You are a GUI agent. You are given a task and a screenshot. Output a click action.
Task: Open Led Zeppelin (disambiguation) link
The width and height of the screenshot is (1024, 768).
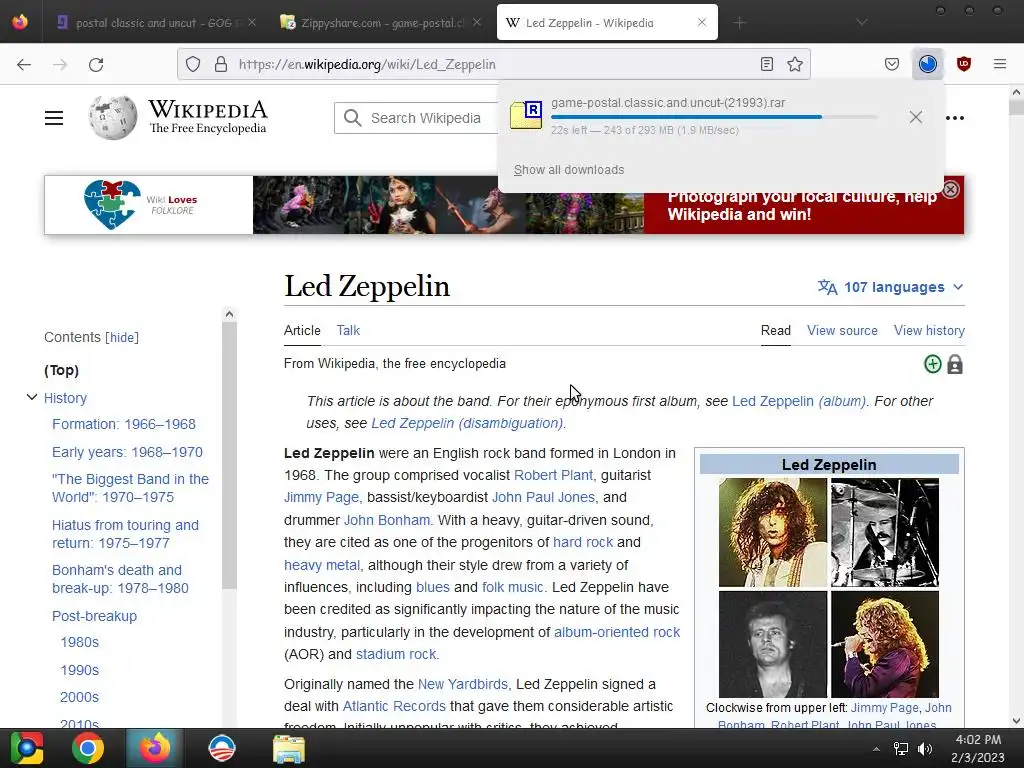click(467, 423)
